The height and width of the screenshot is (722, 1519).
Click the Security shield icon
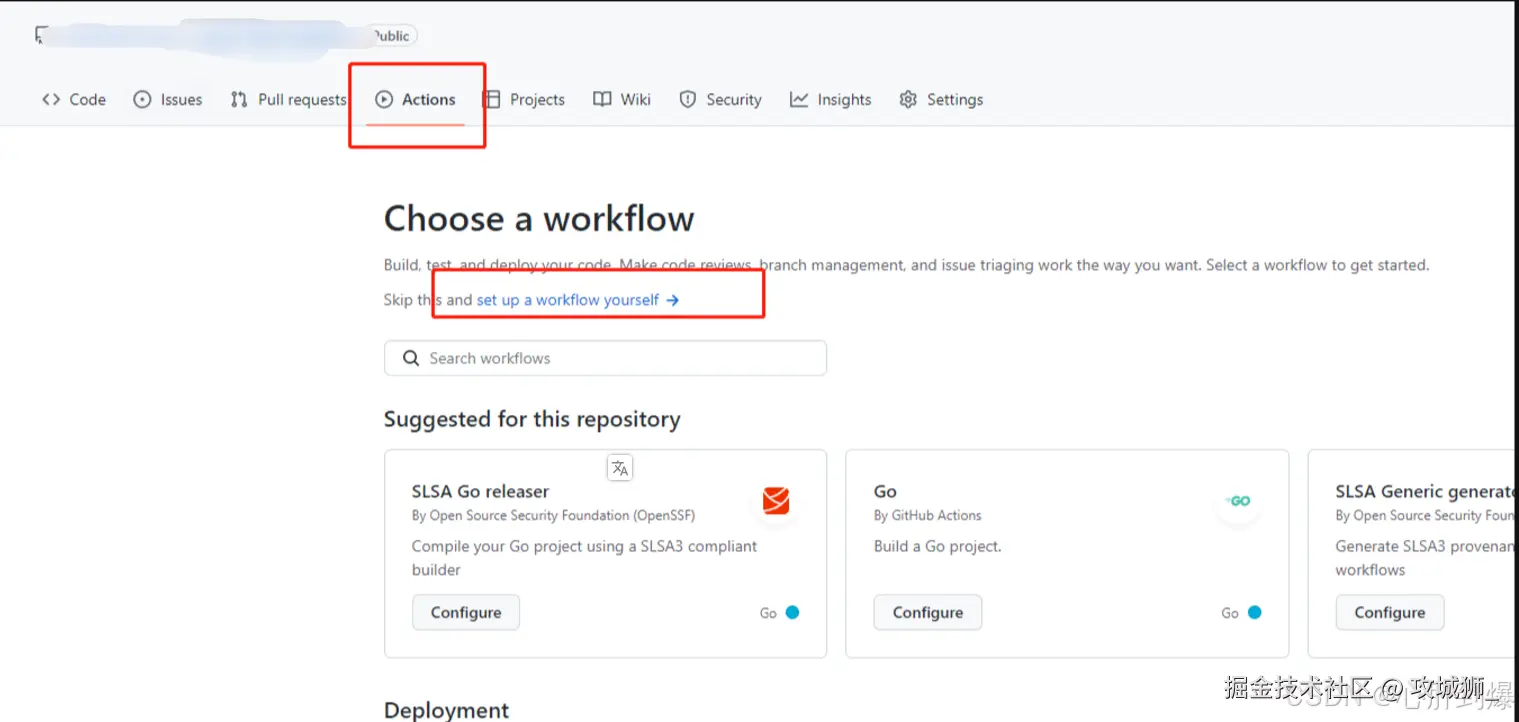coord(688,99)
